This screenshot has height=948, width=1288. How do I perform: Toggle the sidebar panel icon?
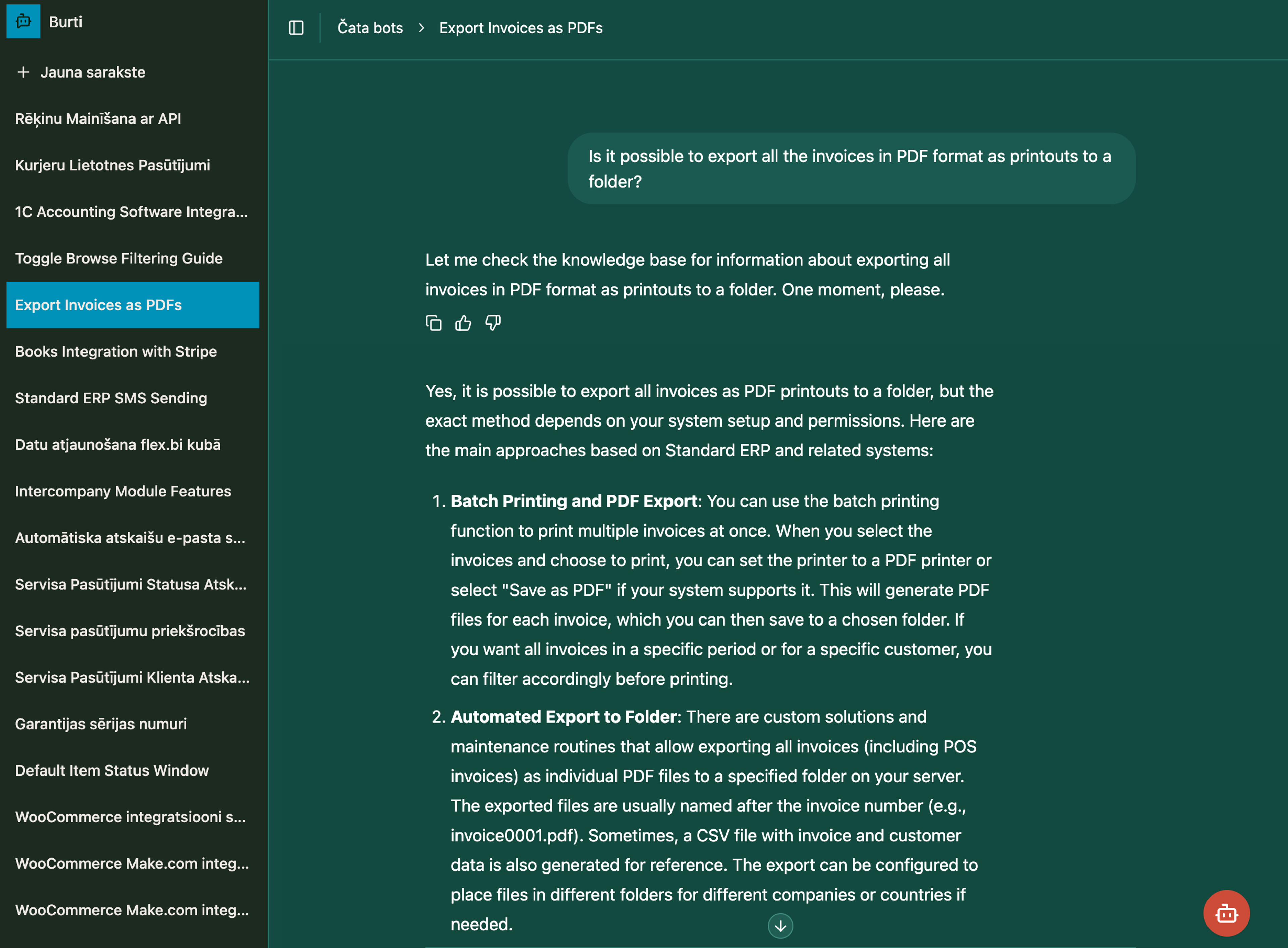(x=296, y=28)
